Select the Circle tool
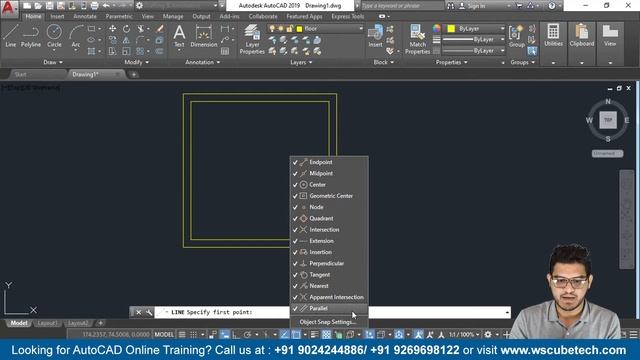The width and height of the screenshot is (640, 360). [54, 36]
